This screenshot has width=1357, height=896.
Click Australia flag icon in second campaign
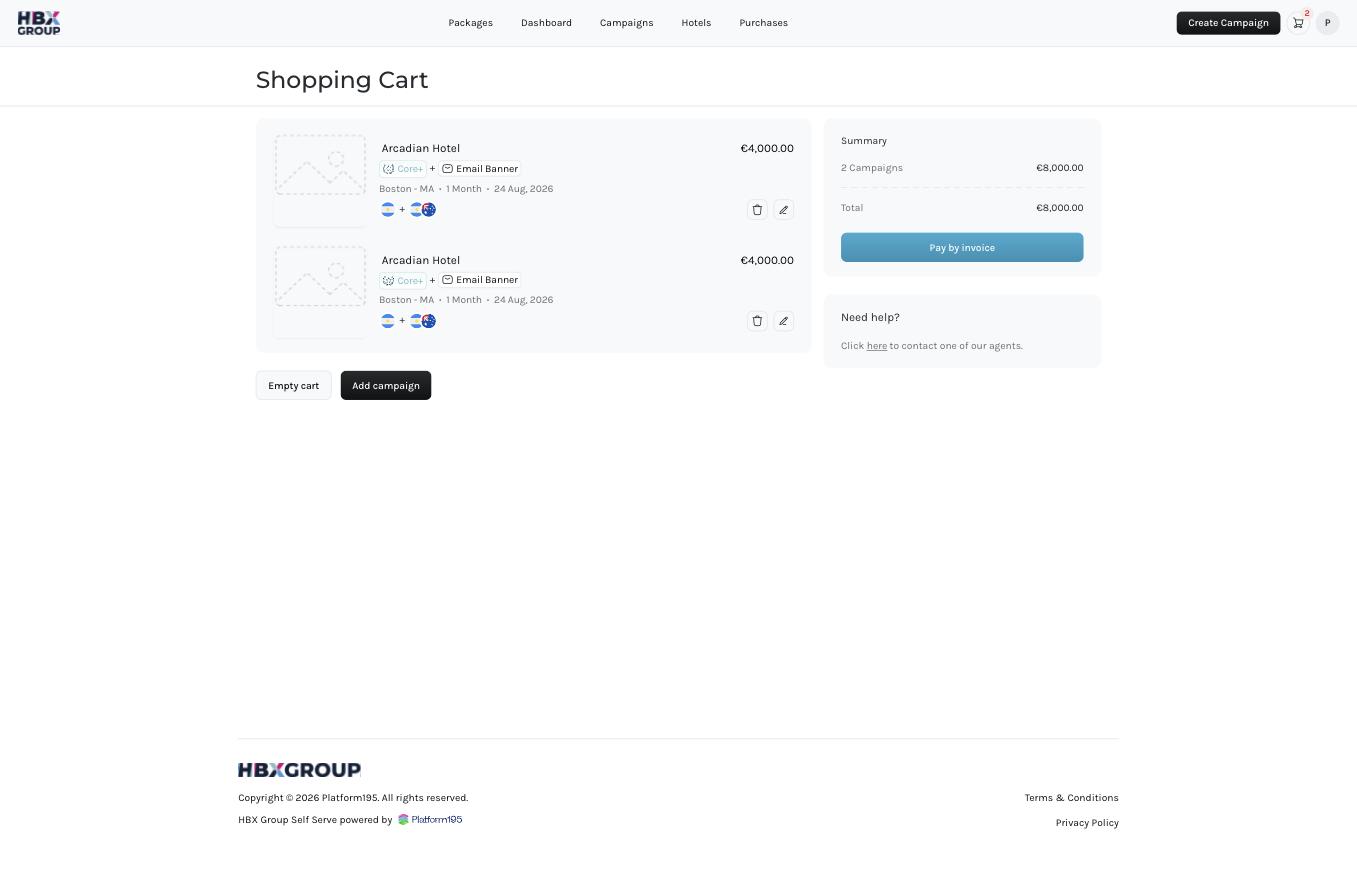(x=429, y=321)
